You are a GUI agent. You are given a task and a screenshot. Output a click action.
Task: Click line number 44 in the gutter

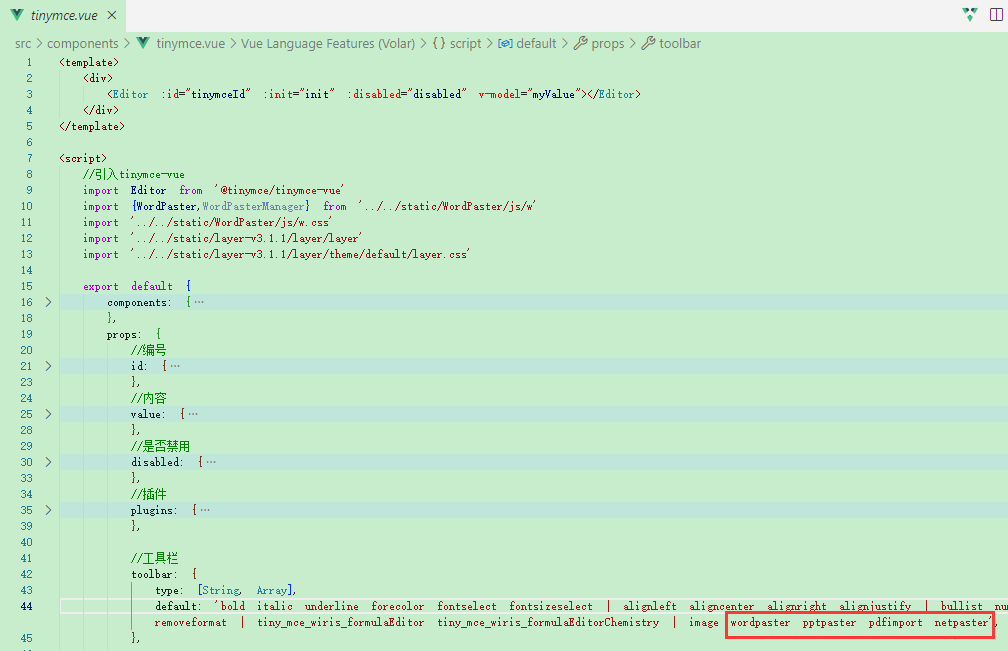pos(26,606)
